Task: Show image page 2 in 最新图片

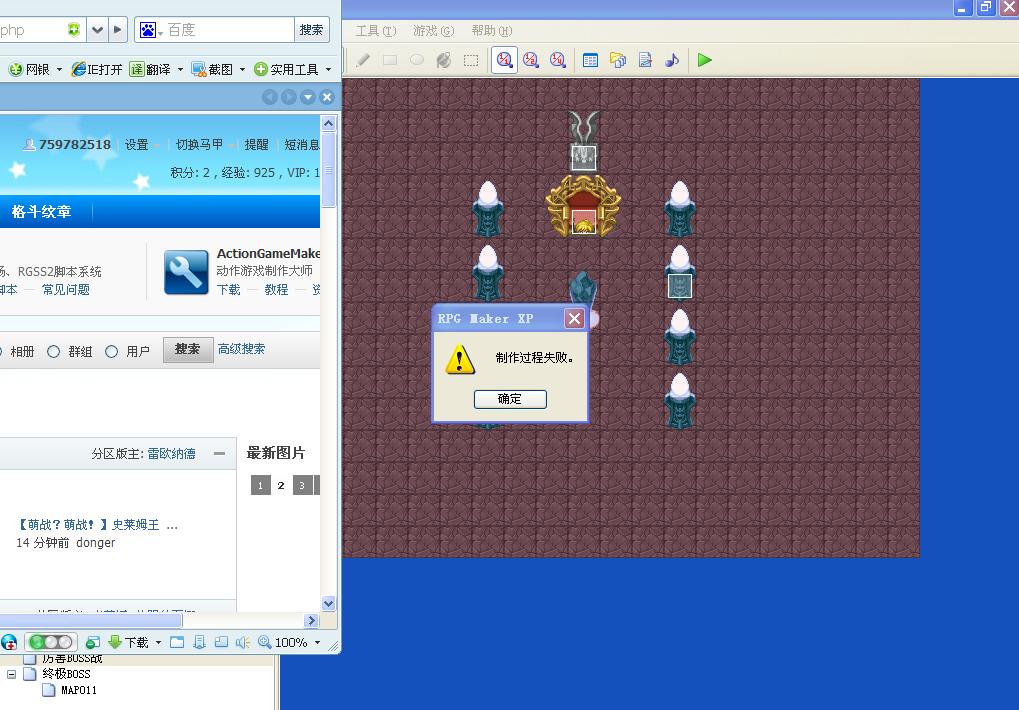Action: (281, 485)
